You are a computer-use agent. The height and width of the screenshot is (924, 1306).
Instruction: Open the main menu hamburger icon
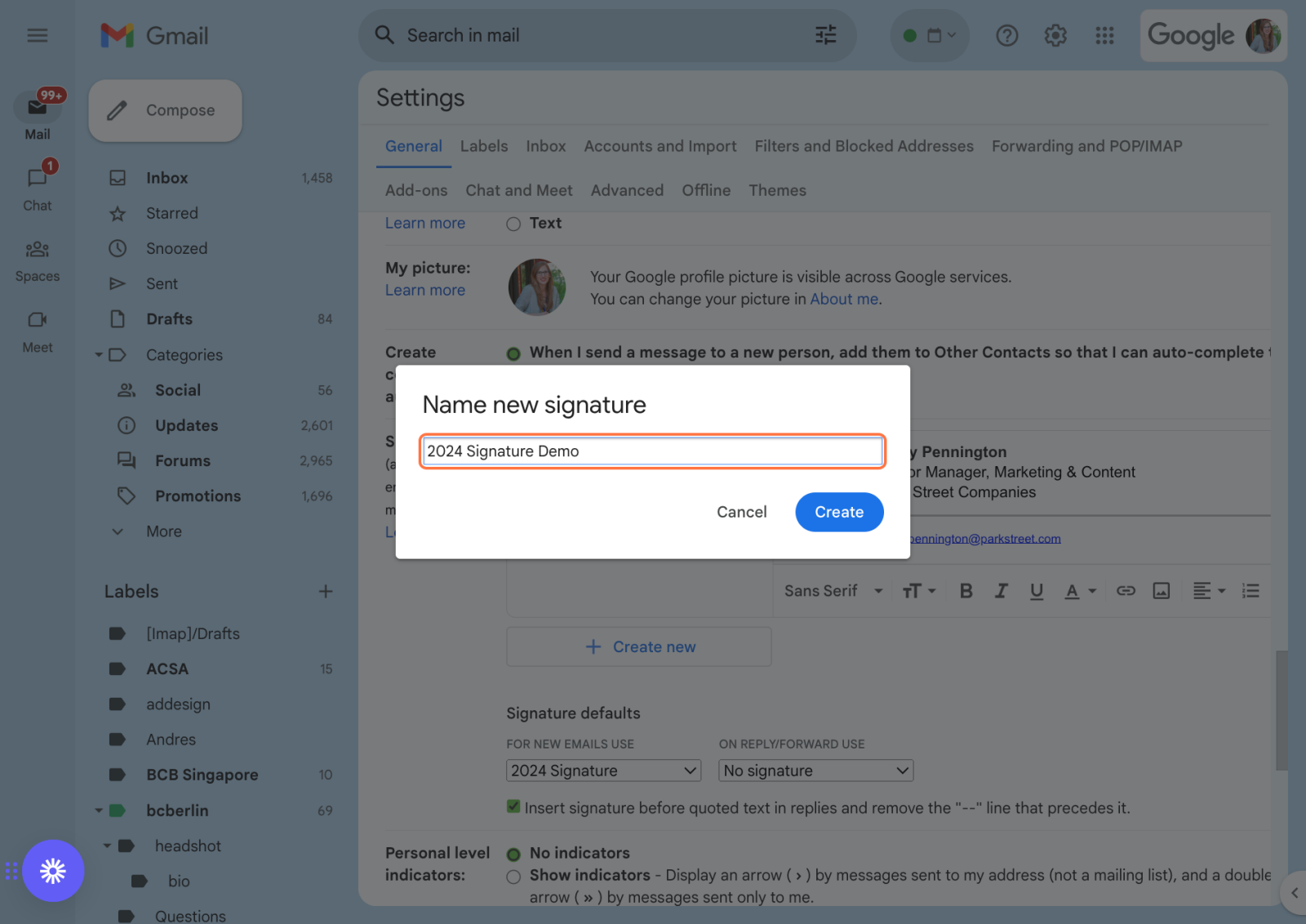coord(38,35)
